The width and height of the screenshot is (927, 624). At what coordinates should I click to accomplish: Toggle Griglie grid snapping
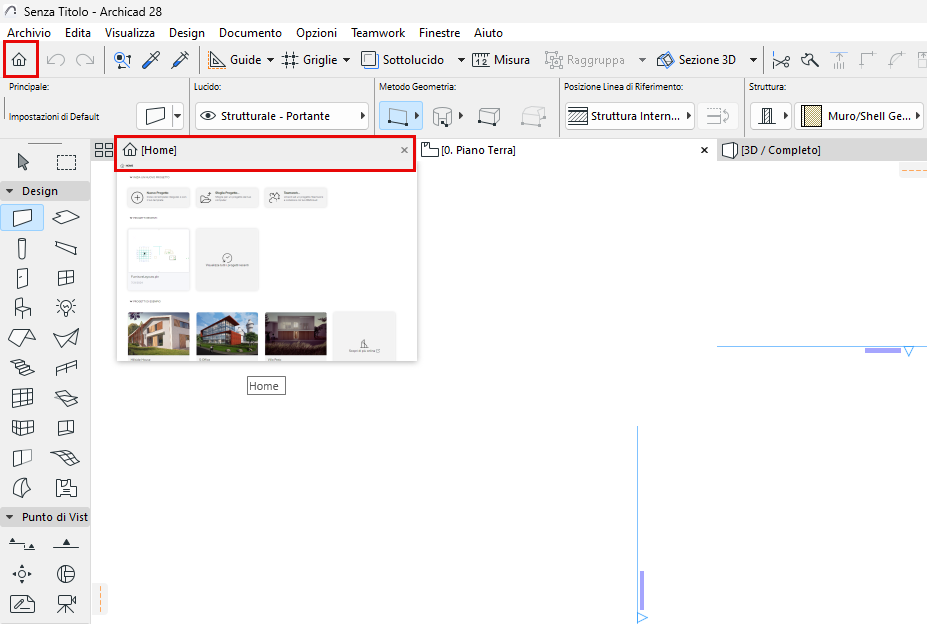pos(309,60)
